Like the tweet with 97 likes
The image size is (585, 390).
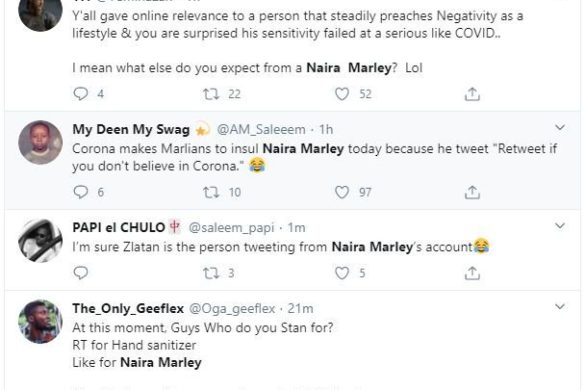click(341, 192)
